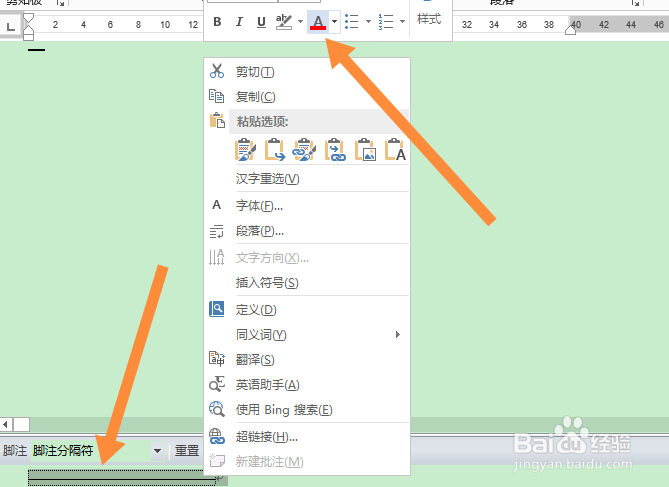Screen dimensions: 669x487
Task: Click the ruler tab selector L button
Action: [11, 26]
